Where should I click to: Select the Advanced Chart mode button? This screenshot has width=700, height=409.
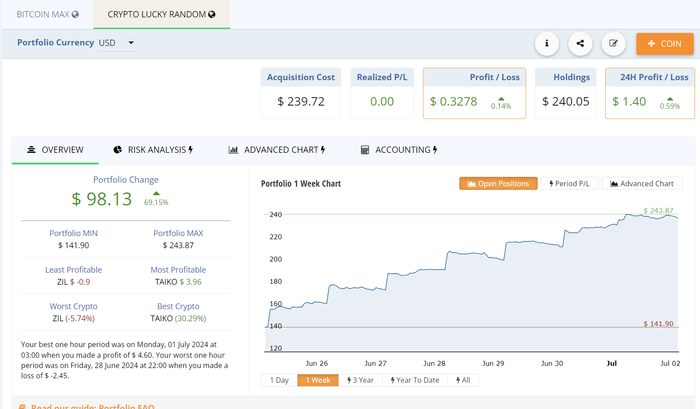[x=642, y=184]
